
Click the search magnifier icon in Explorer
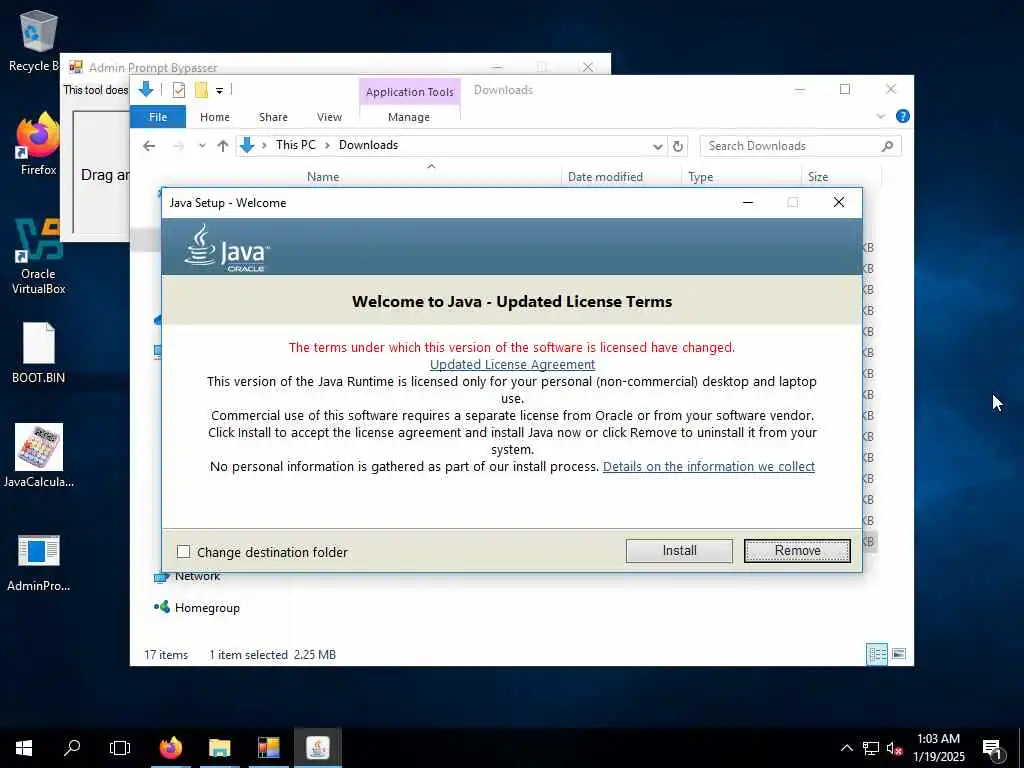887,146
